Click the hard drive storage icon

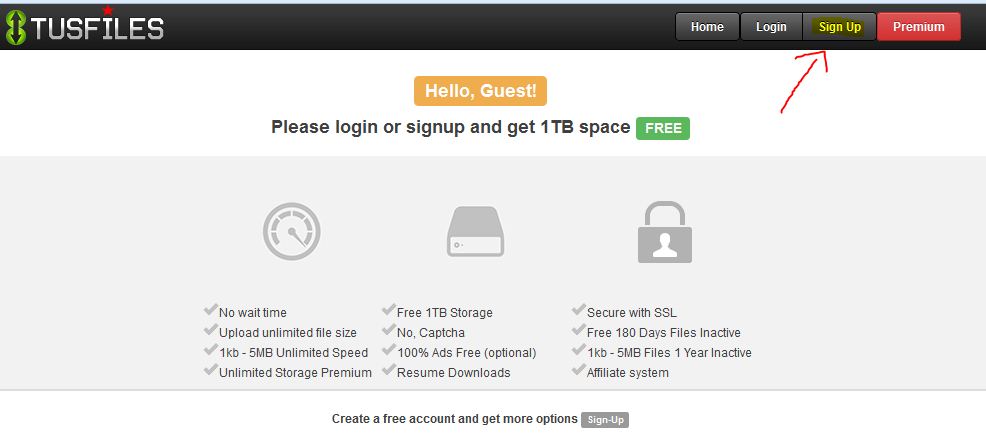pyautogui.click(x=475, y=232)
